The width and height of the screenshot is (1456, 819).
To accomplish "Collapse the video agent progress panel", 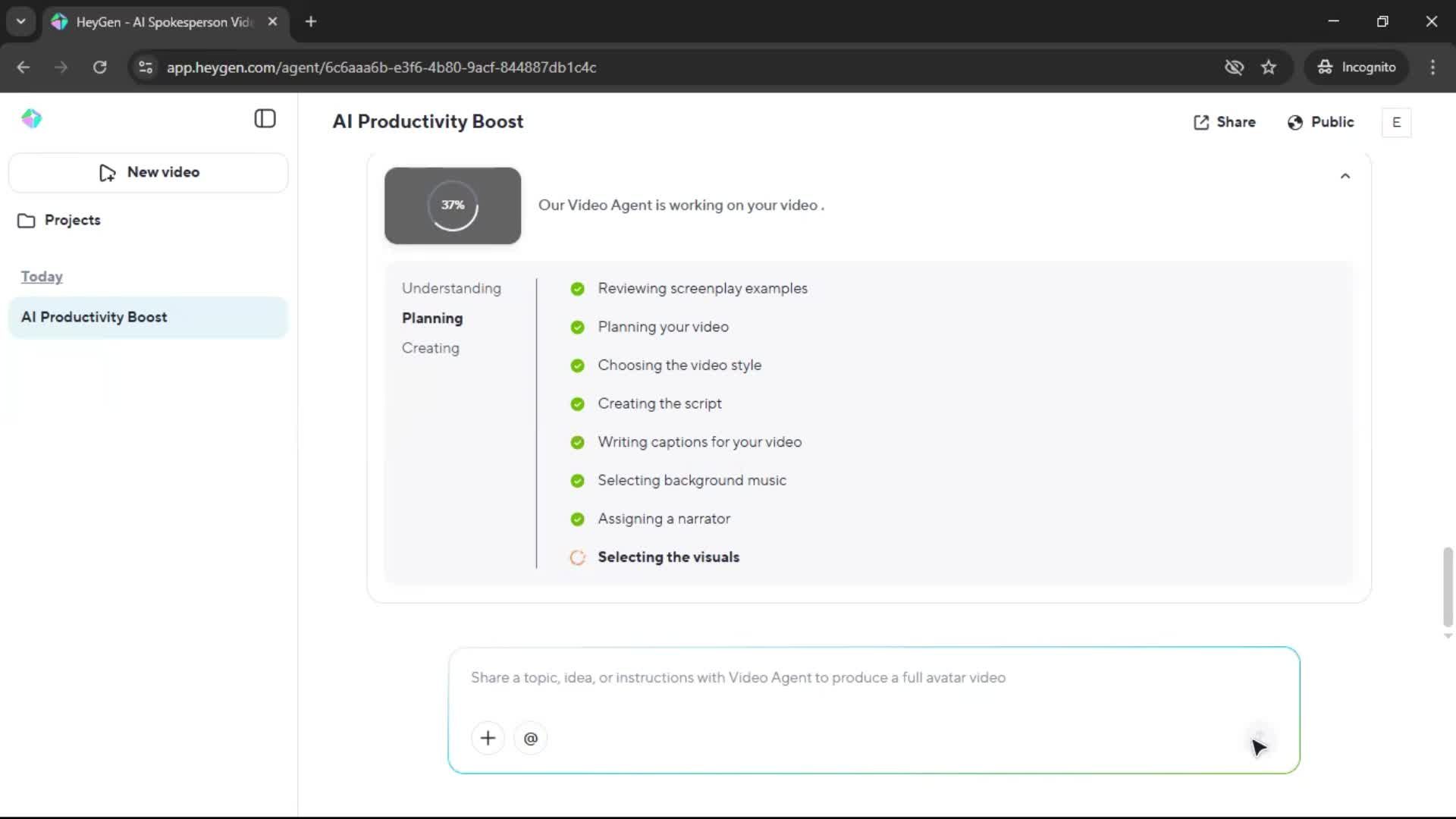I will pos(1345,176).
